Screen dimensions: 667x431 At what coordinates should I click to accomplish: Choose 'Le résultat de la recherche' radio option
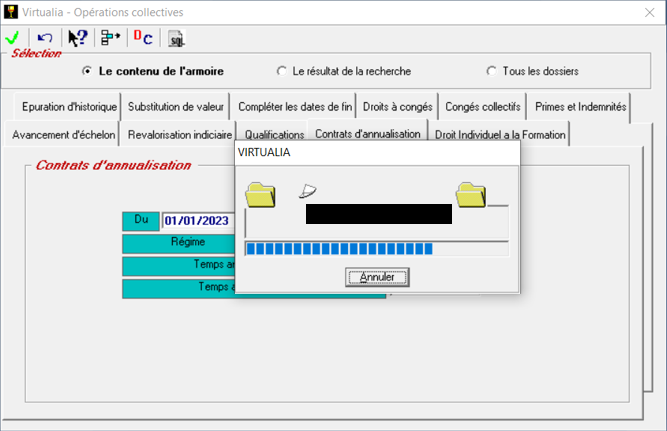(281, 71)
